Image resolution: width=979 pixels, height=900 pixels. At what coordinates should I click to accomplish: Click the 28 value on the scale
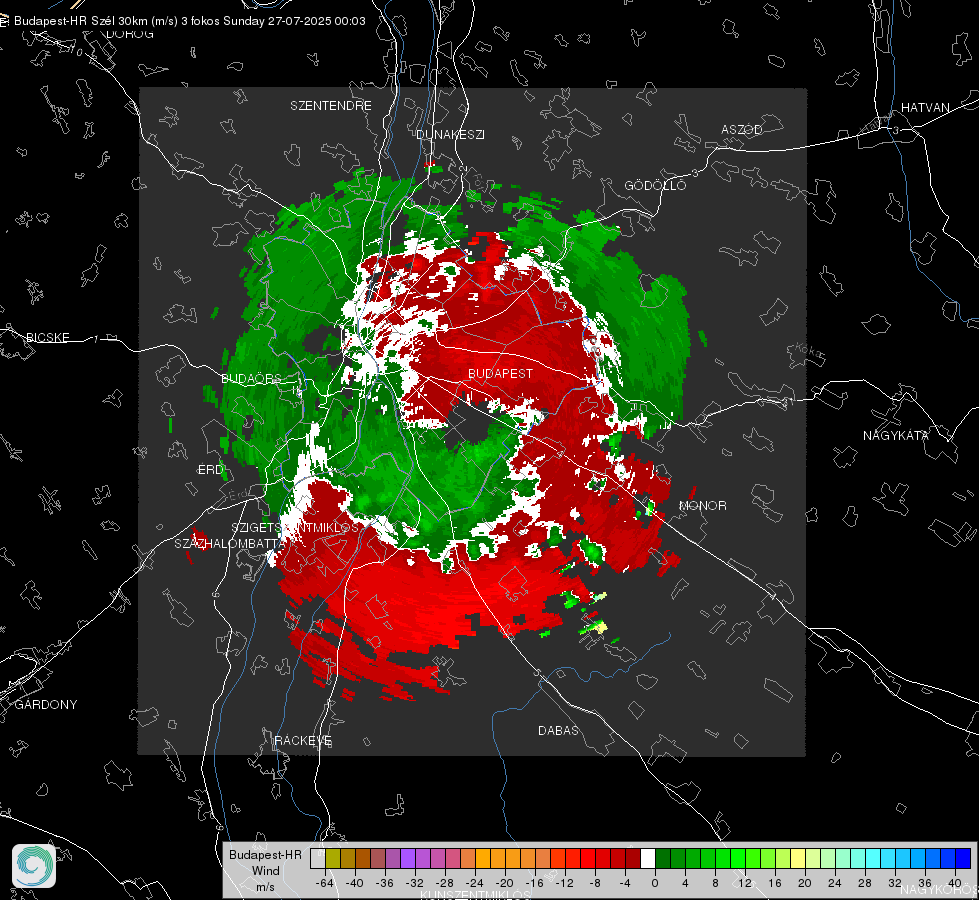point(864,883)
